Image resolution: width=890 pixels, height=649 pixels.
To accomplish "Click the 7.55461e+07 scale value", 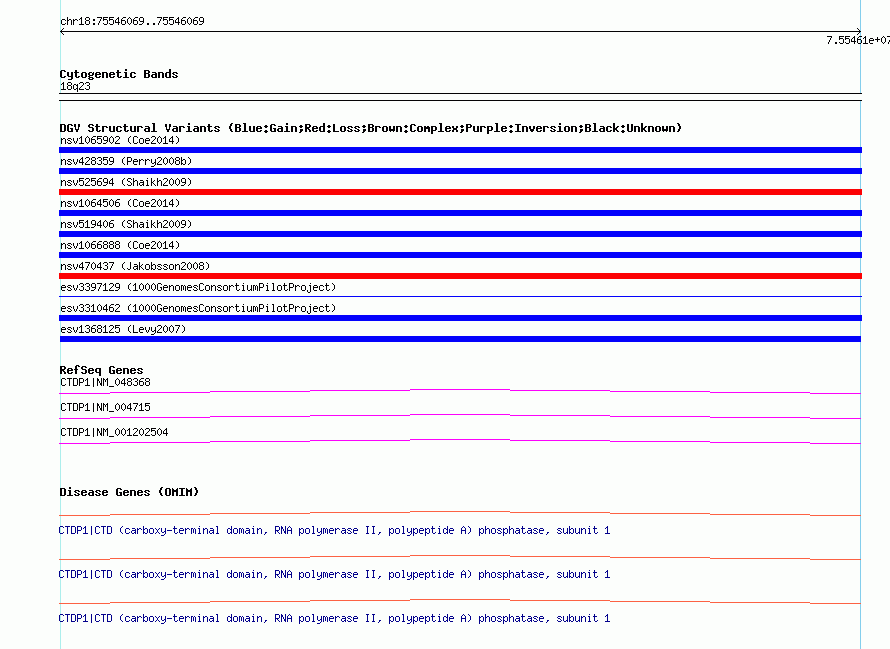I will click(858, 40).
